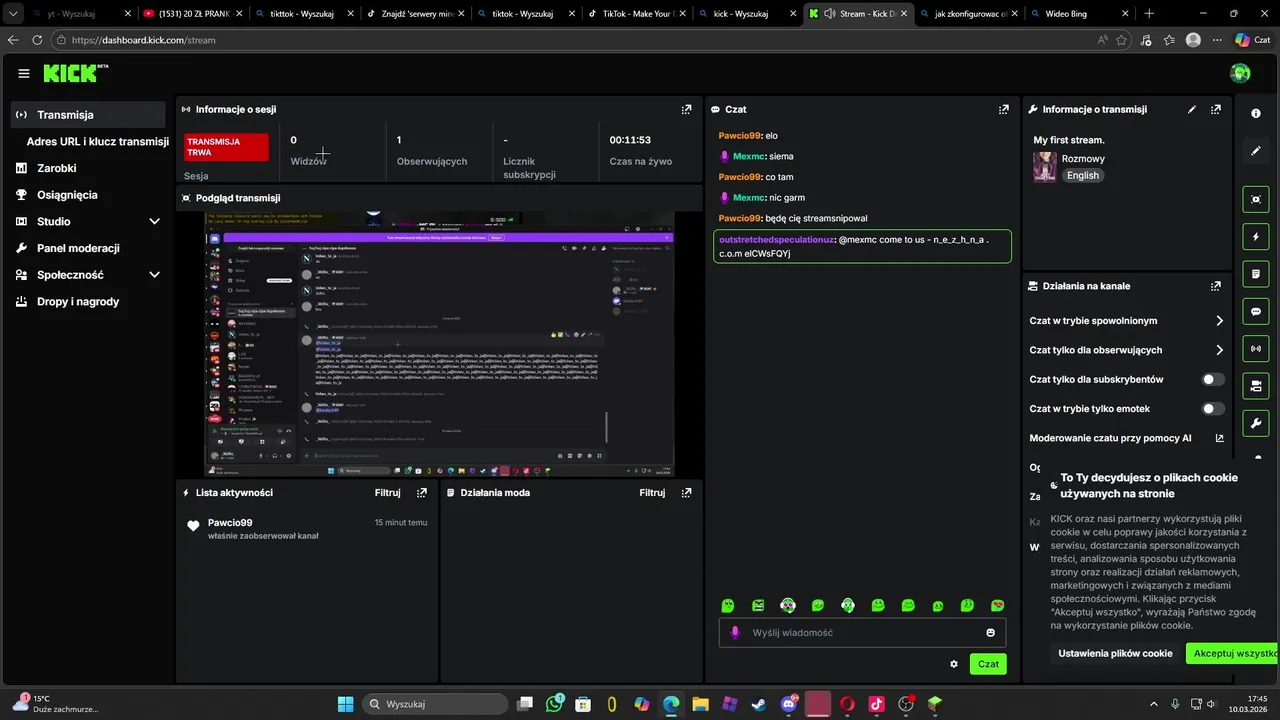Toggle the document list sidebar icon
Image resolution: width=1280 pixels, height=720 pixels.
tap(1256, 274)
